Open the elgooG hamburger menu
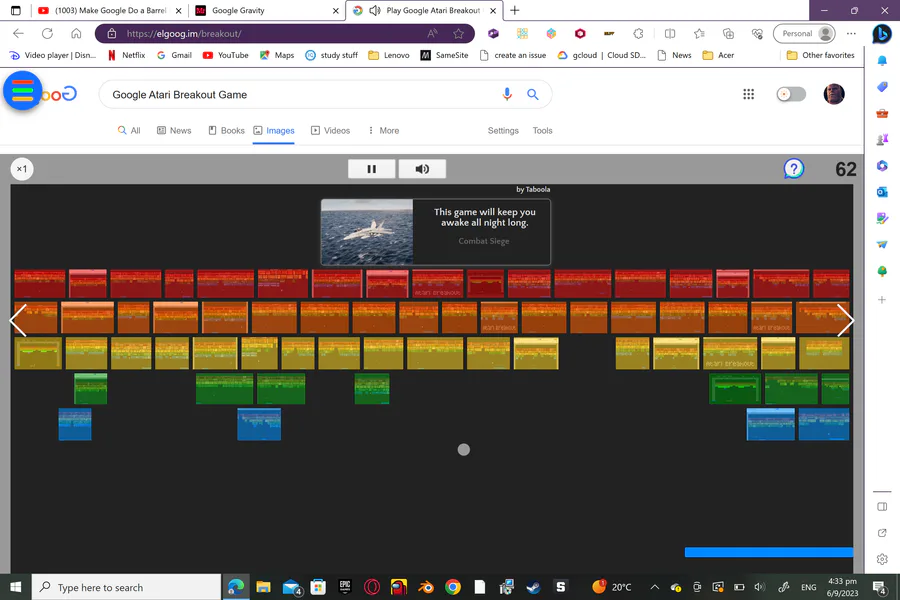 coord(22,91)
